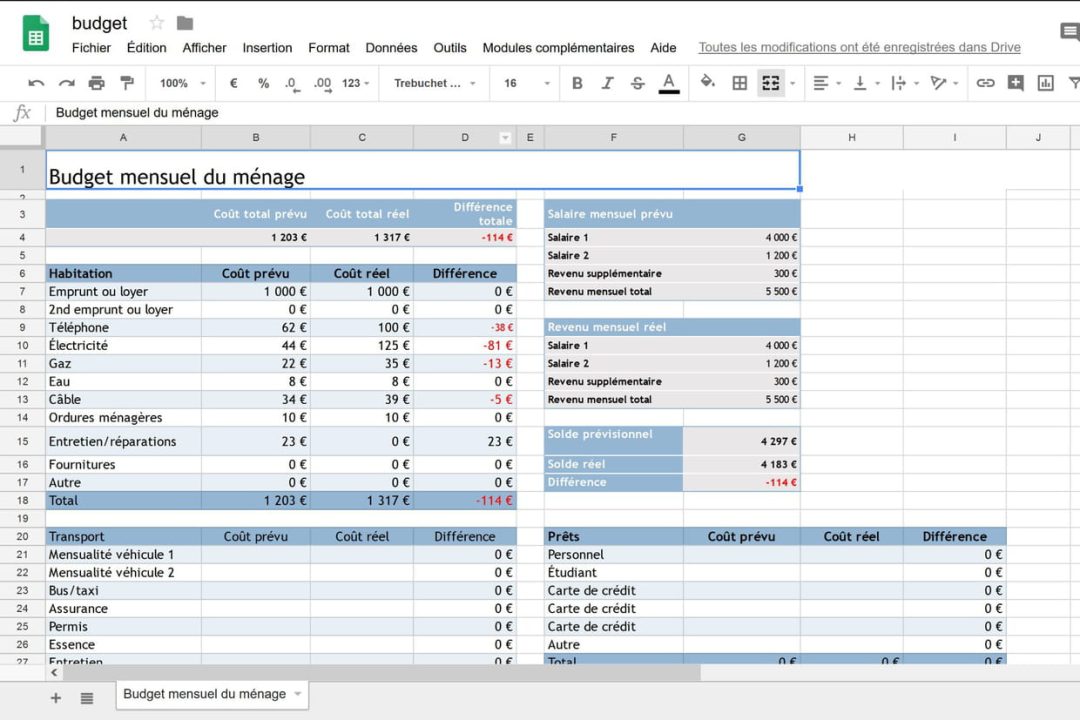Open the fill color bucket icon
The width and height of the screenshot is (1080, 720).
[707, 83]
